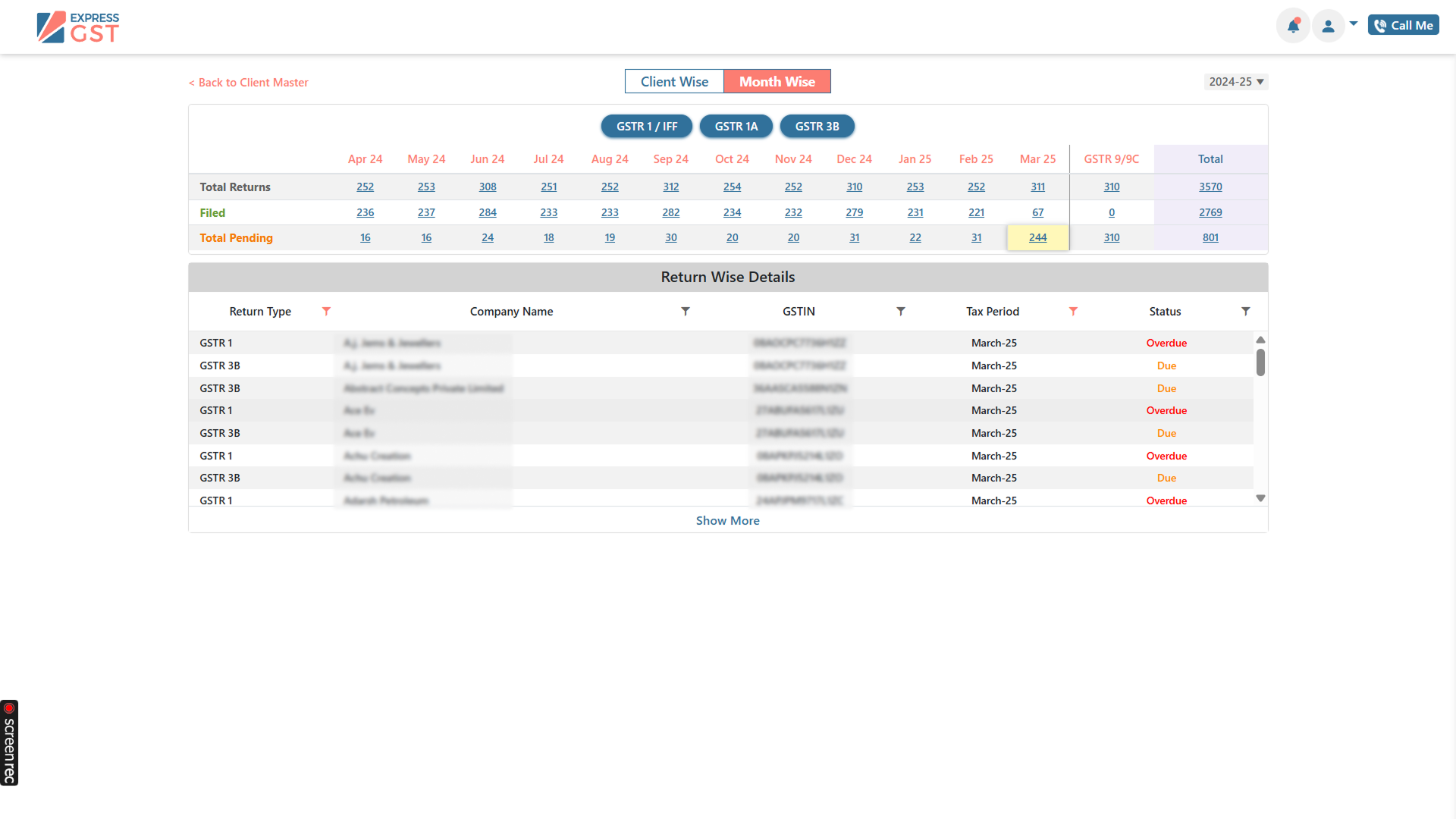This screenshot has height=819, width=1456.
Task: Select the Month Wise tab
Action: [777, 81]
